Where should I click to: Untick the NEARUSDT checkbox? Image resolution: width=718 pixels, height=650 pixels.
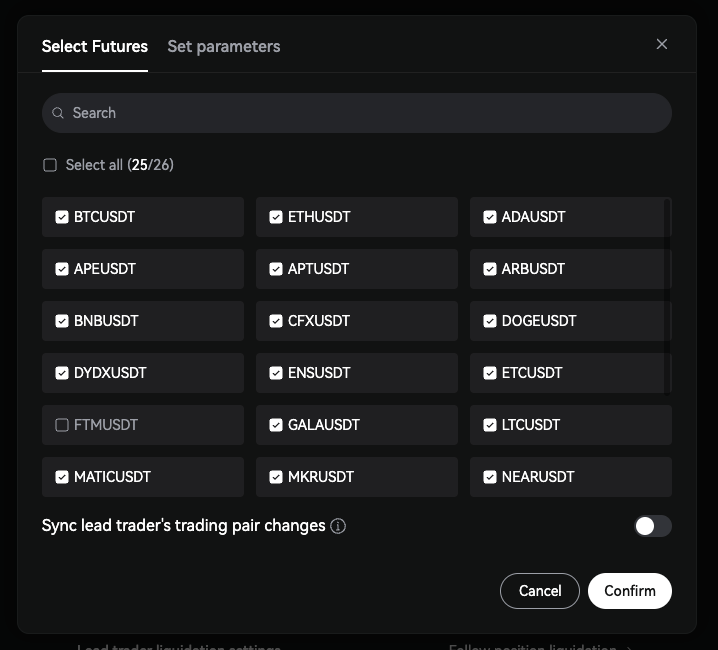pyautogui.click(x=490, y=477)
